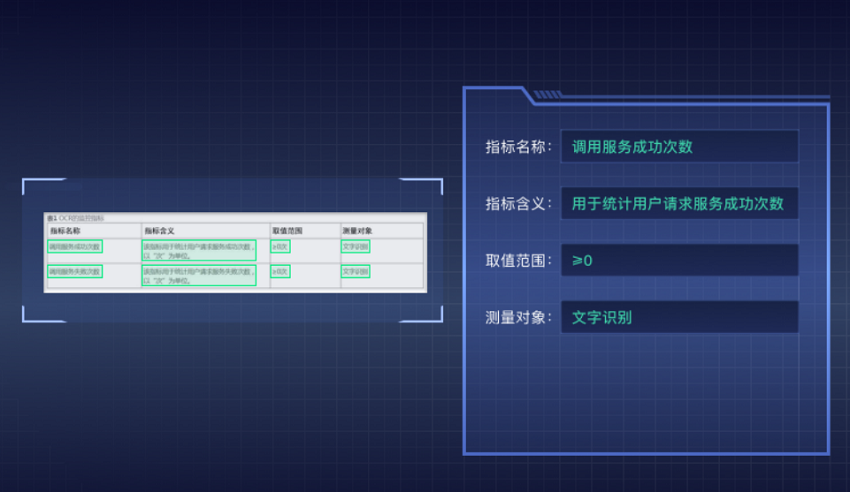Click the detected table cell 调用服务成功次数
The width and height of the screenshot is (850, 492).
coord(75,247)
